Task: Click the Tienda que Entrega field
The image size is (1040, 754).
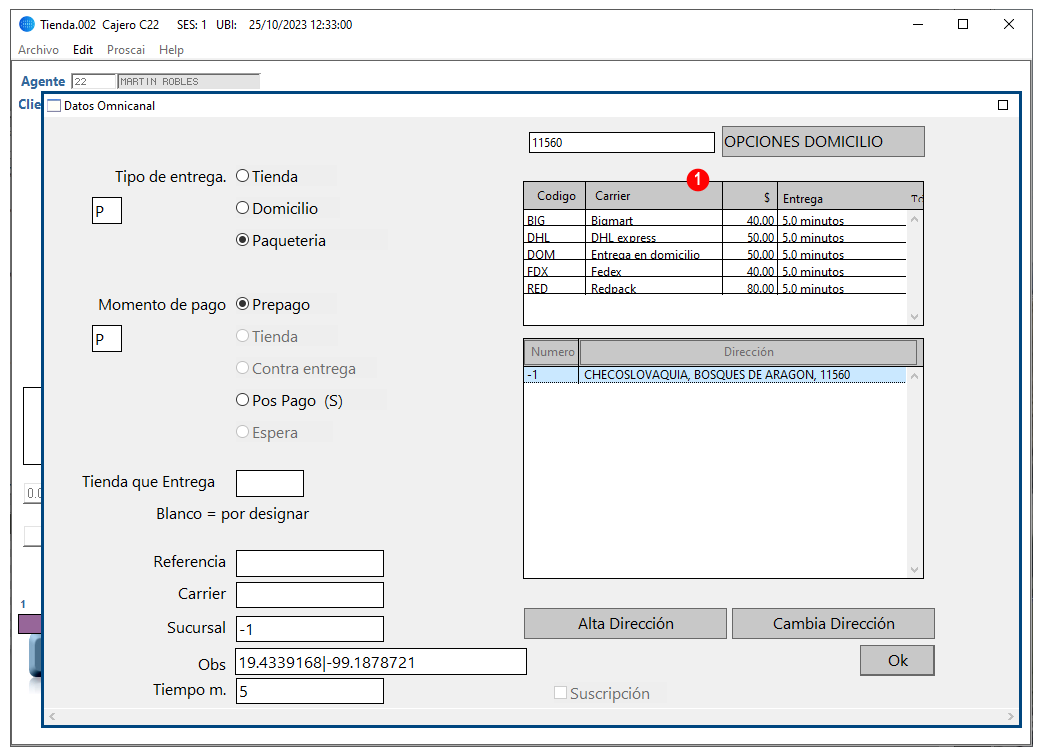Action: pyautogui.click(x=270, y=483)
